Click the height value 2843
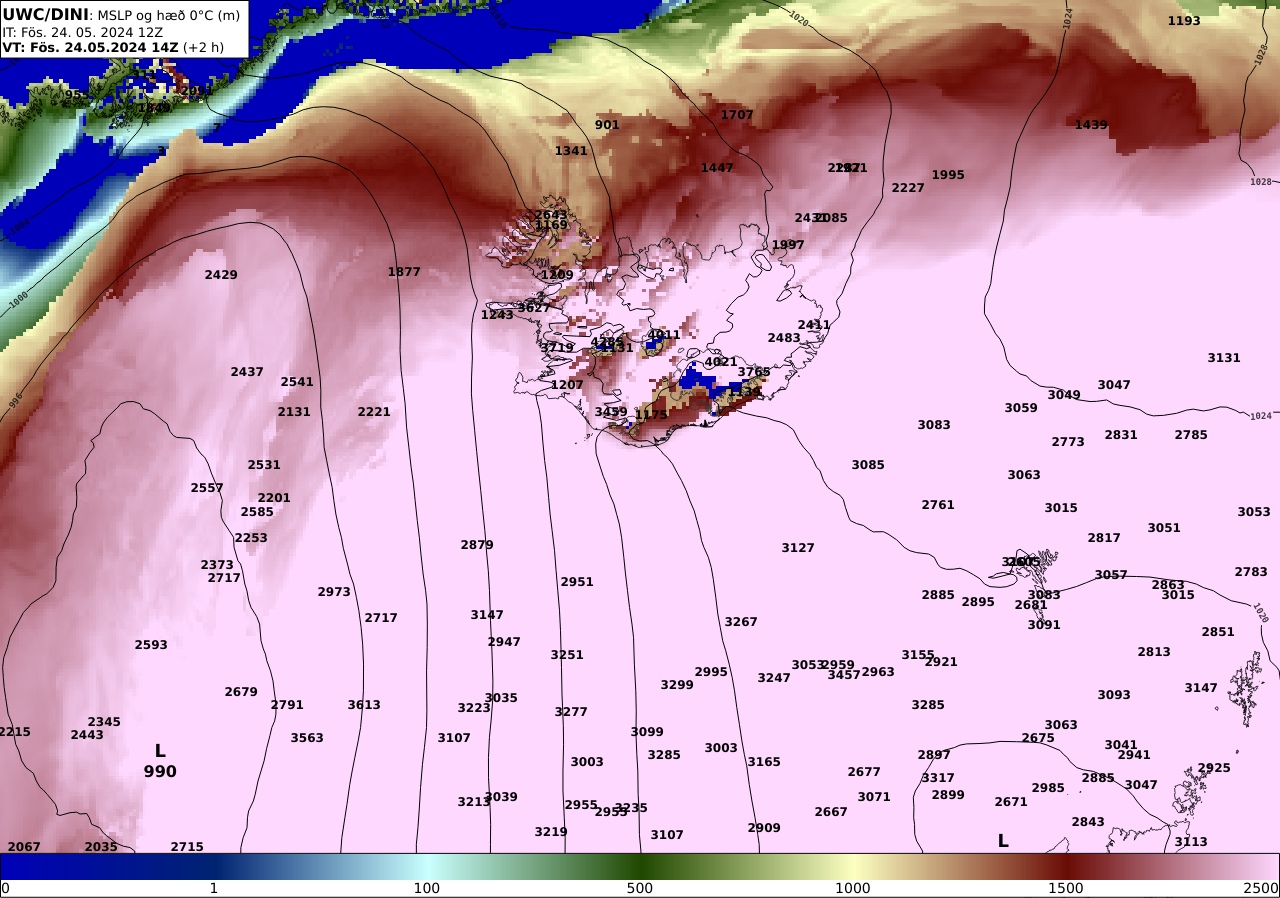The image size is (1280, 898). point(1088,822)
